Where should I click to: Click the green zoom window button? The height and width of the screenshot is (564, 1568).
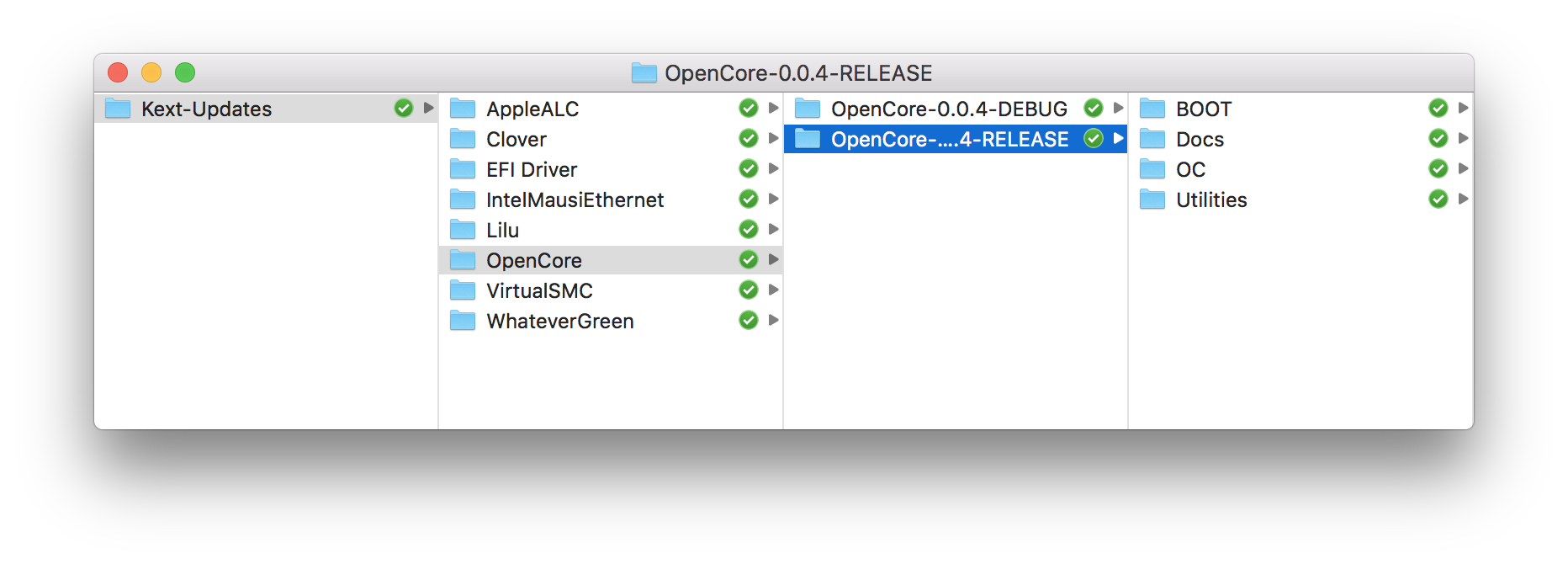pos(185,72)
